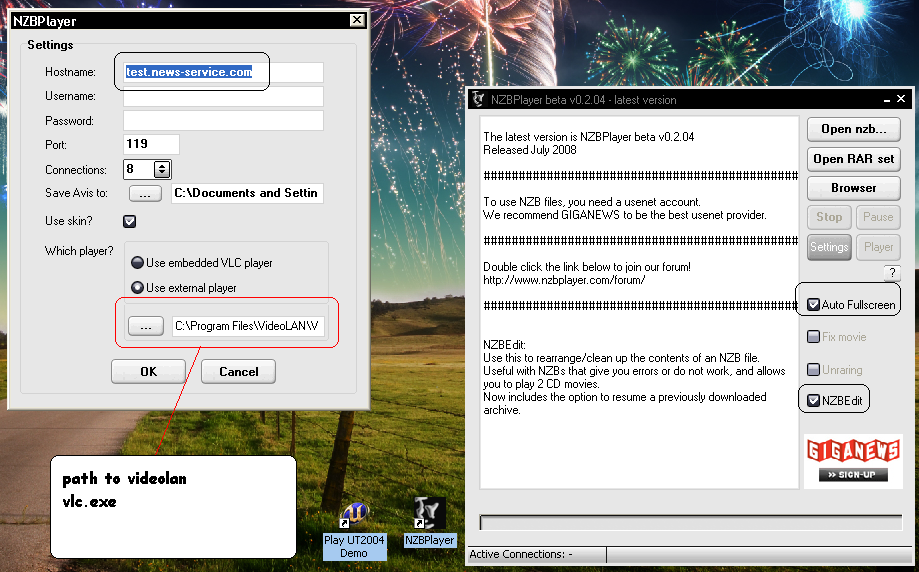The height and width of the screenshot is (572, 919).
Task: Select Use embedded VLC player option
Action: [137, 263]
